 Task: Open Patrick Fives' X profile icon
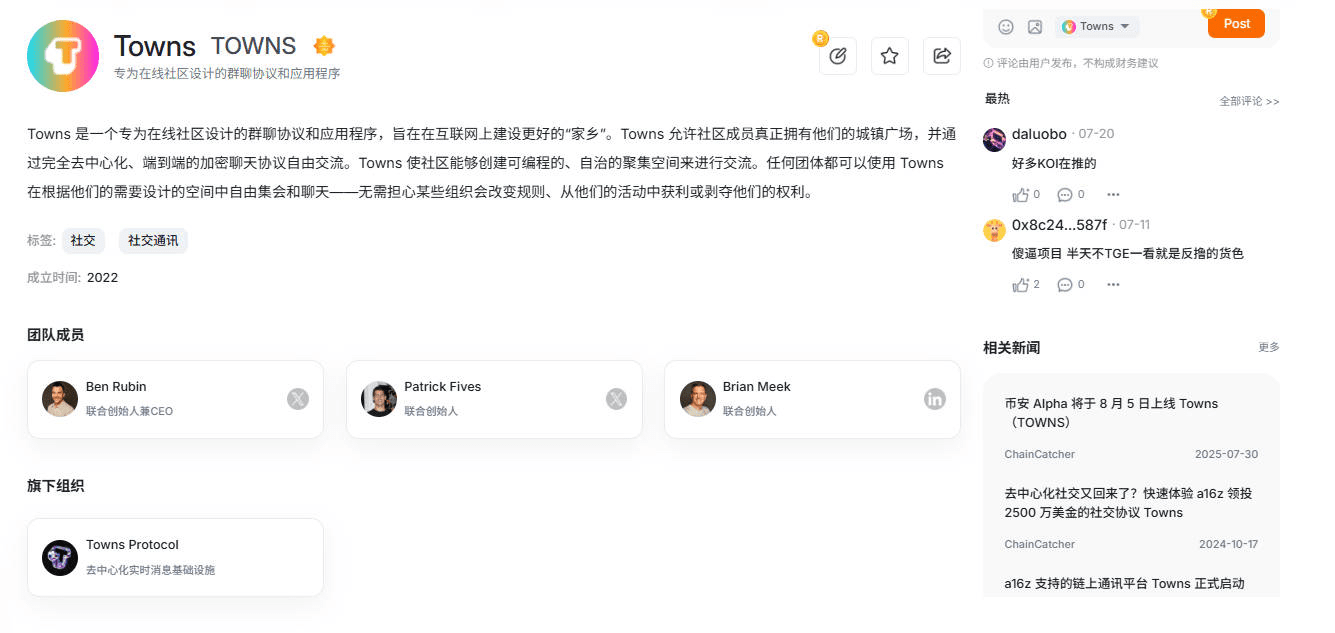pos(616,399)
